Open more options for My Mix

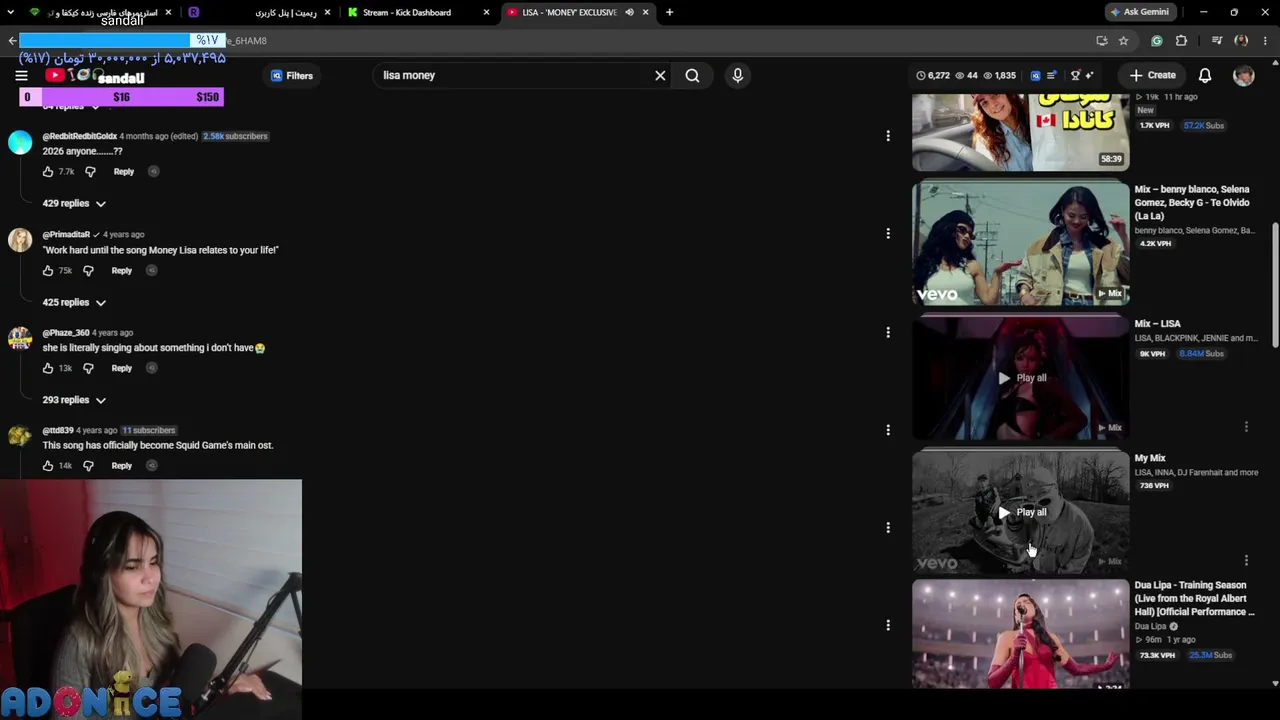click(1246, 561)
